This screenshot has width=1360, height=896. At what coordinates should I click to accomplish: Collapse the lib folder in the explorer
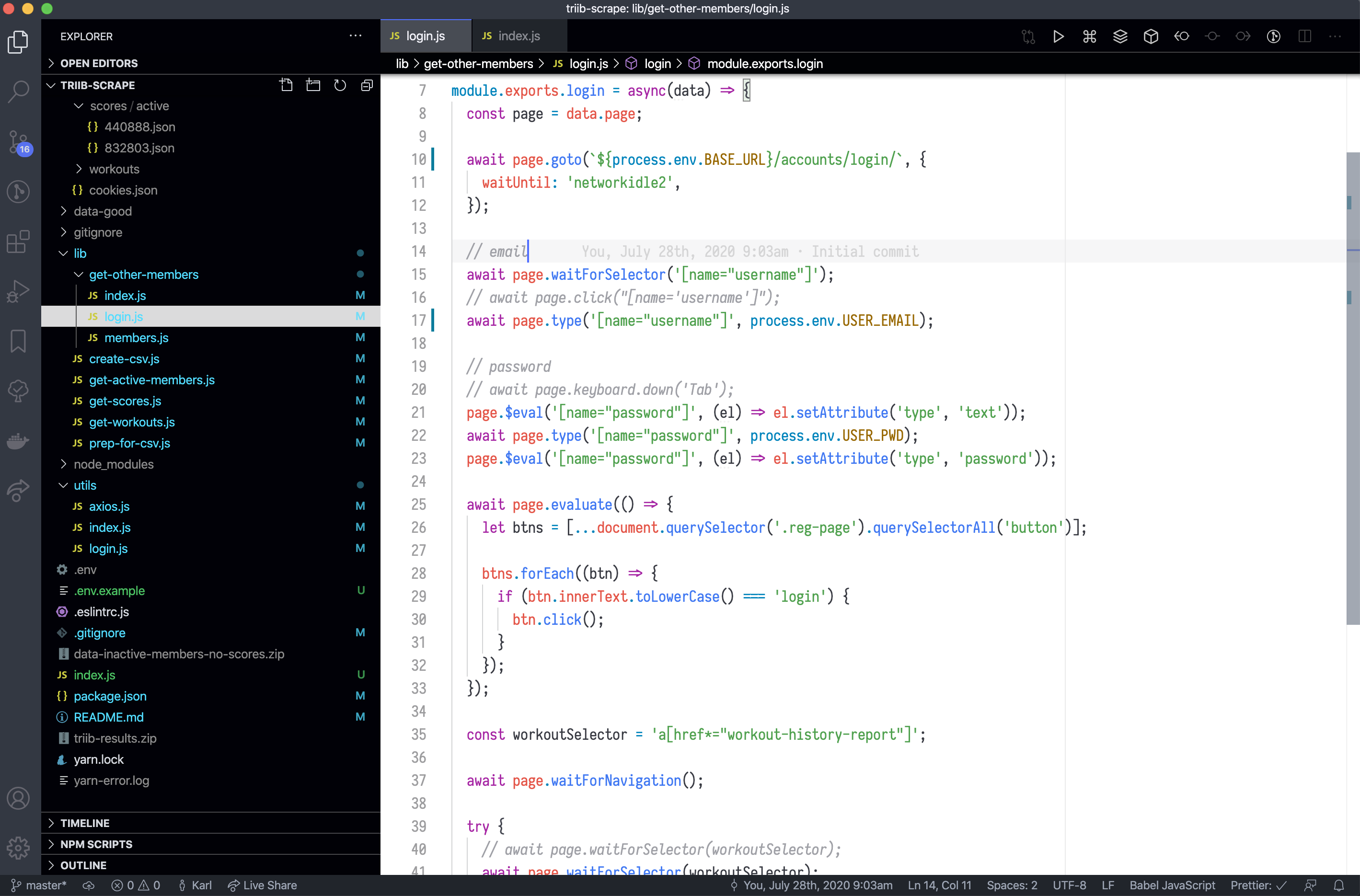(80, 253)
